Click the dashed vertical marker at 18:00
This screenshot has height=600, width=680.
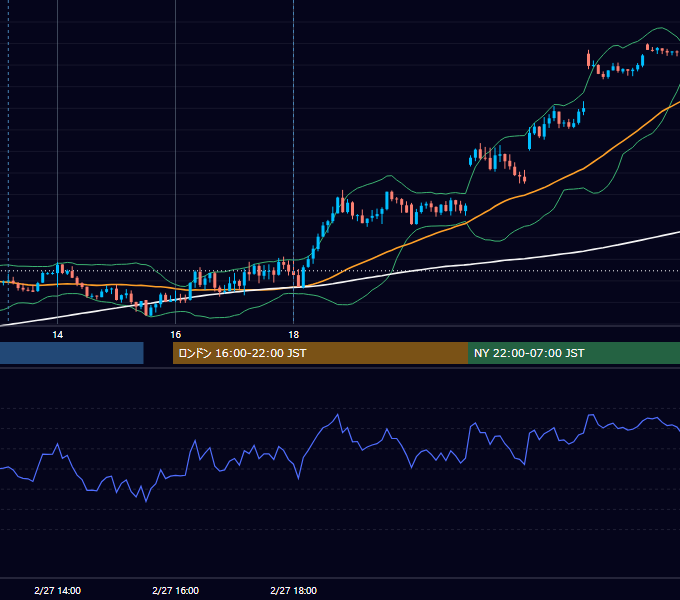tap(294, 162)
